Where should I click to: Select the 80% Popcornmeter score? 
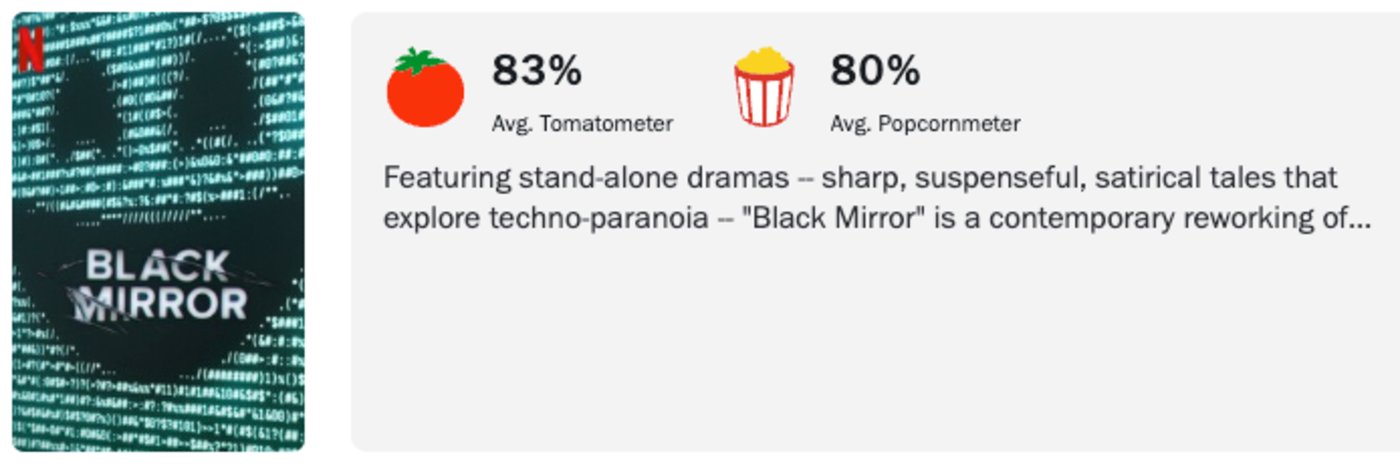pos(875,71)
